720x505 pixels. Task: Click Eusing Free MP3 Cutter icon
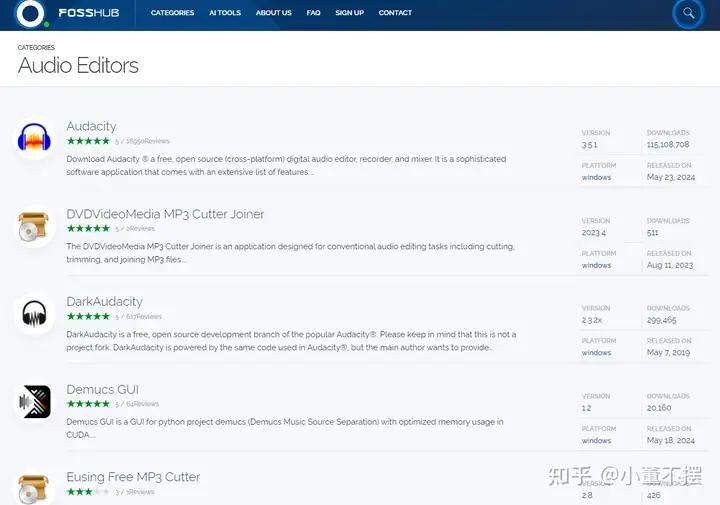pyautogui.click(x=35, y=488)
